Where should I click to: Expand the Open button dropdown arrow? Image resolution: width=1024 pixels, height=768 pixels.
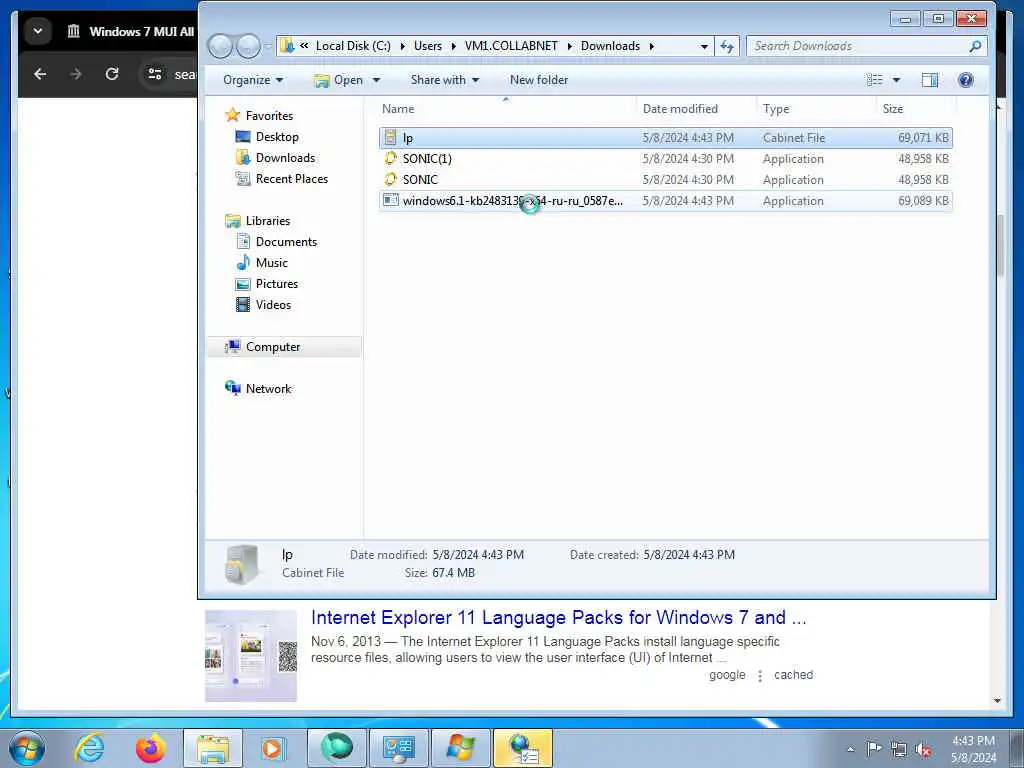[x=376, y=80]
